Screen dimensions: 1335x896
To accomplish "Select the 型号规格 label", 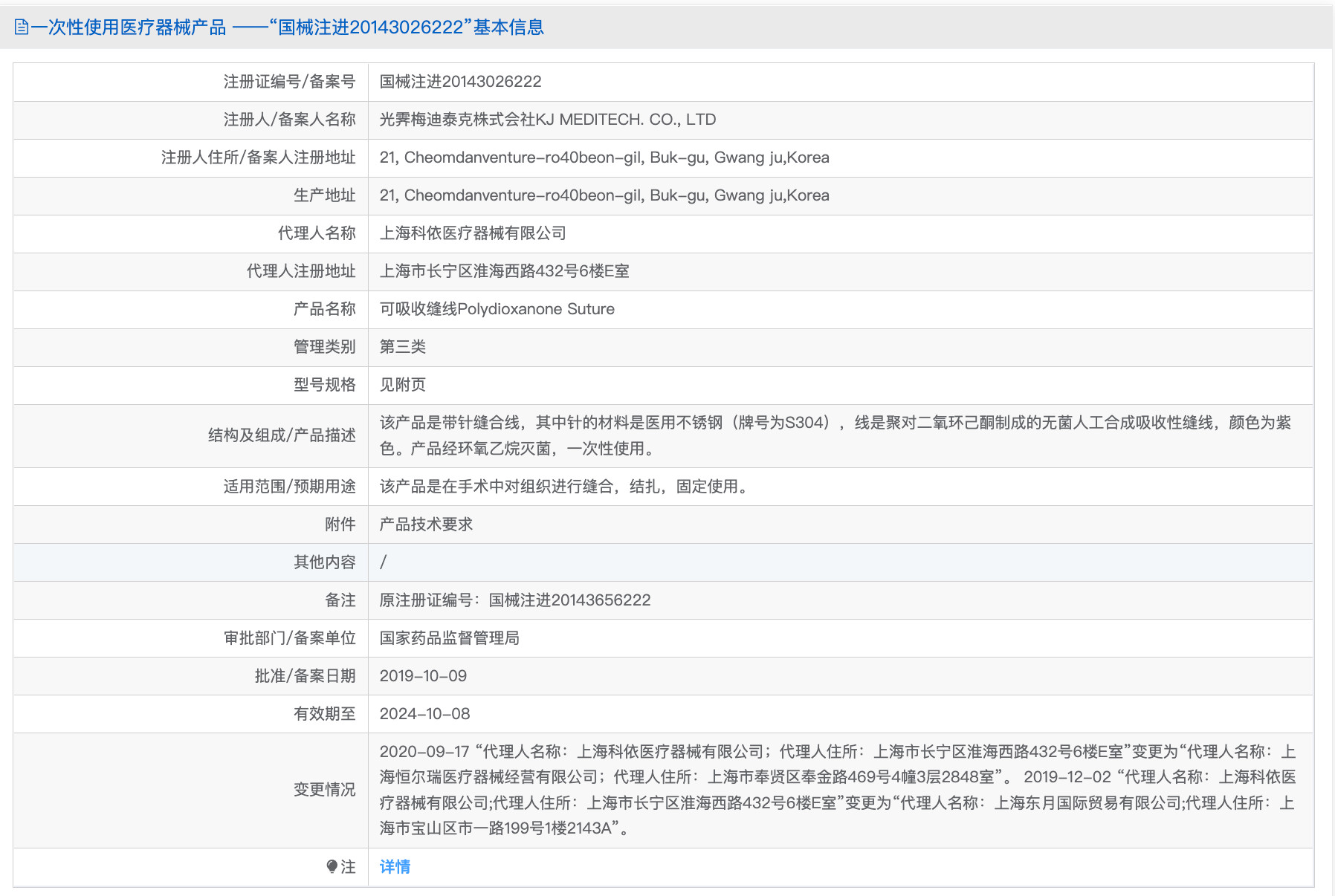I will 325,385.
